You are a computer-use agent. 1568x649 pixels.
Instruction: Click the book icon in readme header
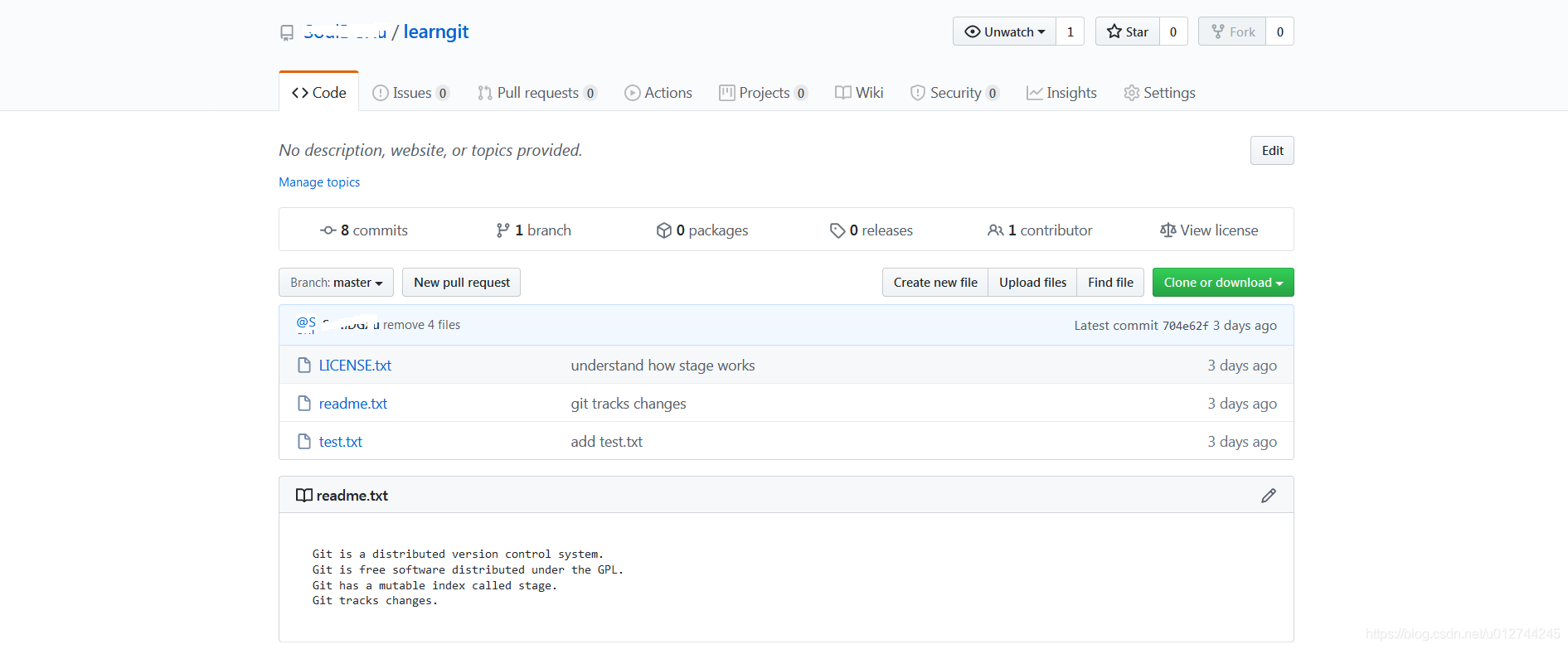click(304, 496)
